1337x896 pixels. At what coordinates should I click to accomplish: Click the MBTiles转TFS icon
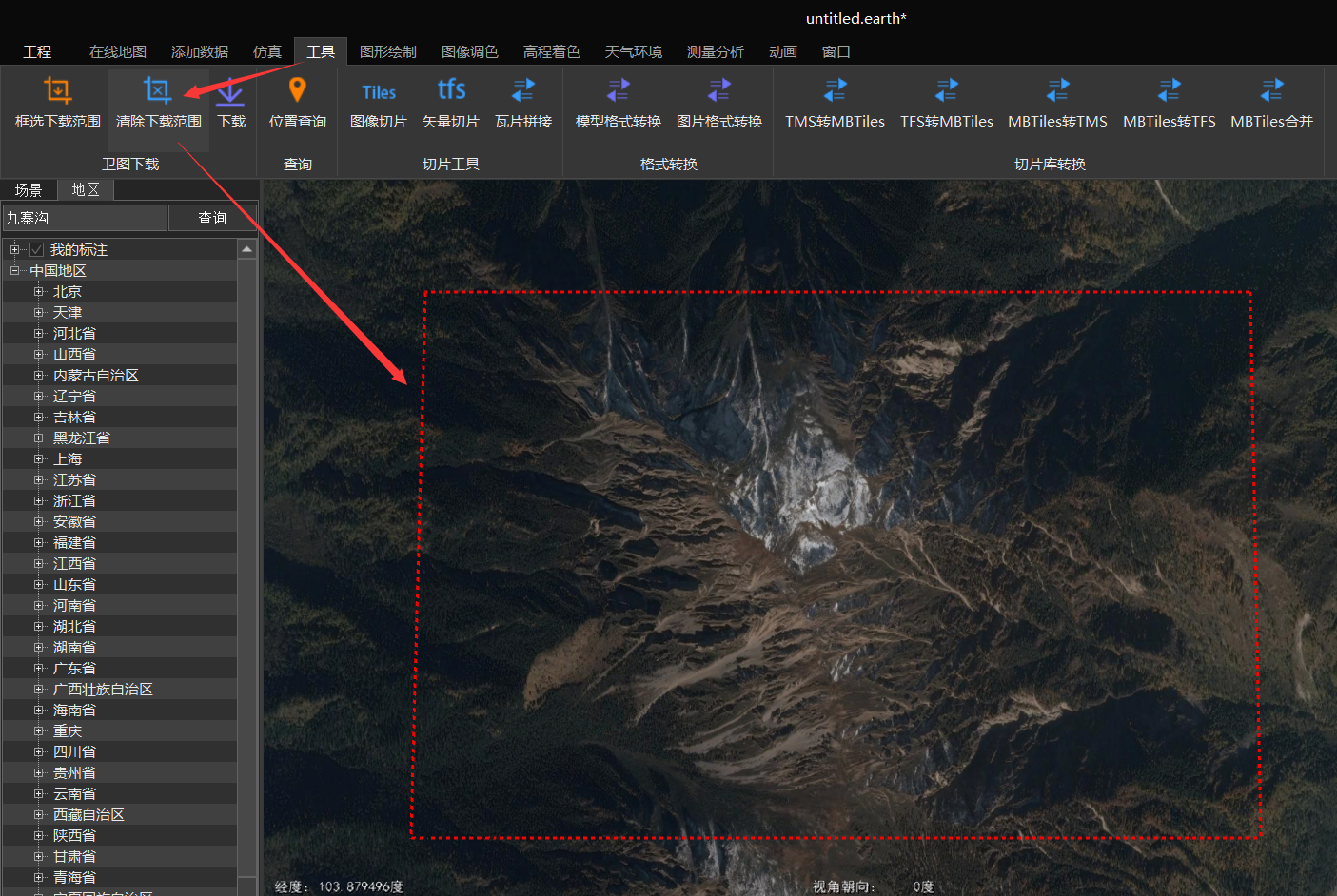(x=1170, y=90)
